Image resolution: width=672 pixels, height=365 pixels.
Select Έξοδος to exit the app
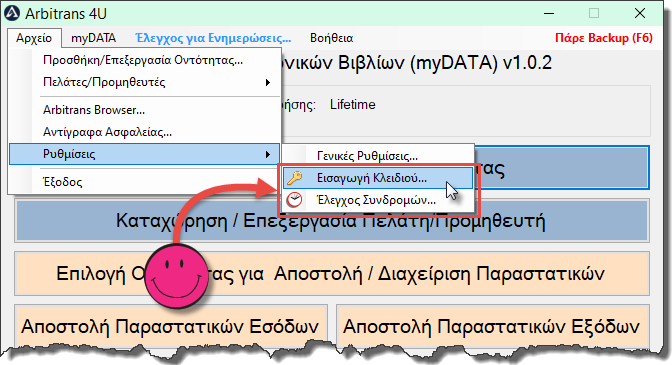point(144,182)
